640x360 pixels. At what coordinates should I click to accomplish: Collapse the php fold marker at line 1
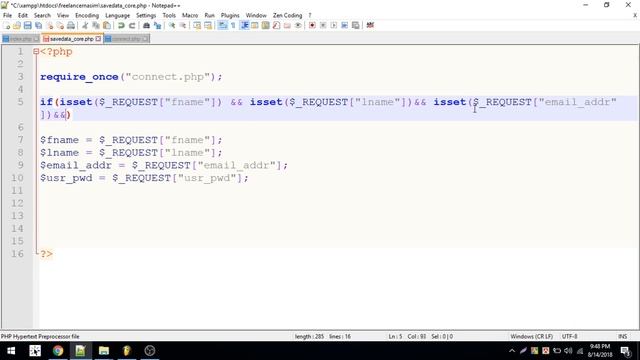click(36, 51)
